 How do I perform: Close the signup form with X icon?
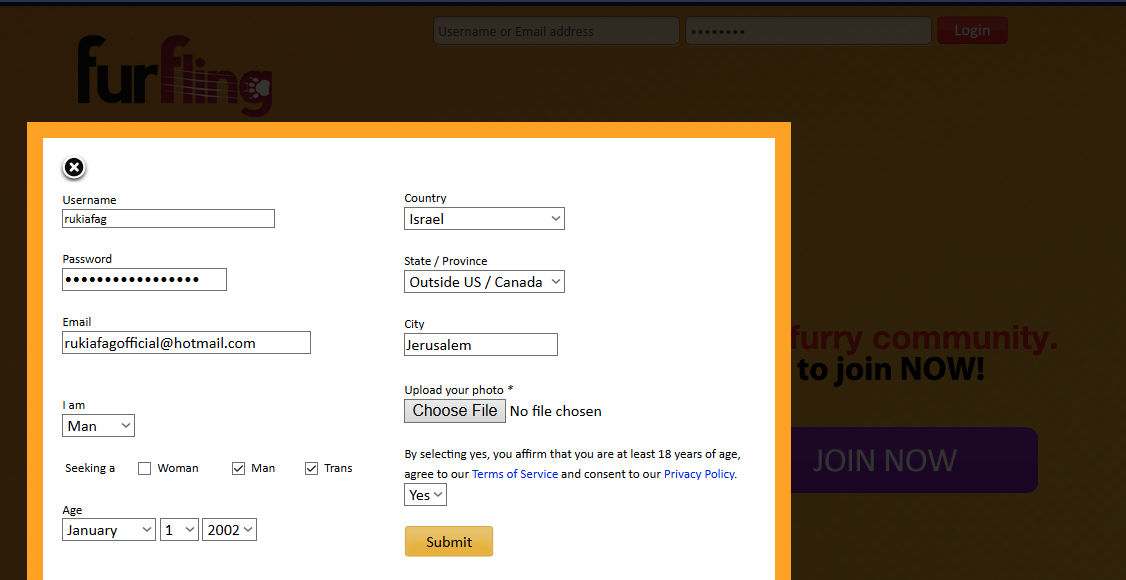pos(74,167)
